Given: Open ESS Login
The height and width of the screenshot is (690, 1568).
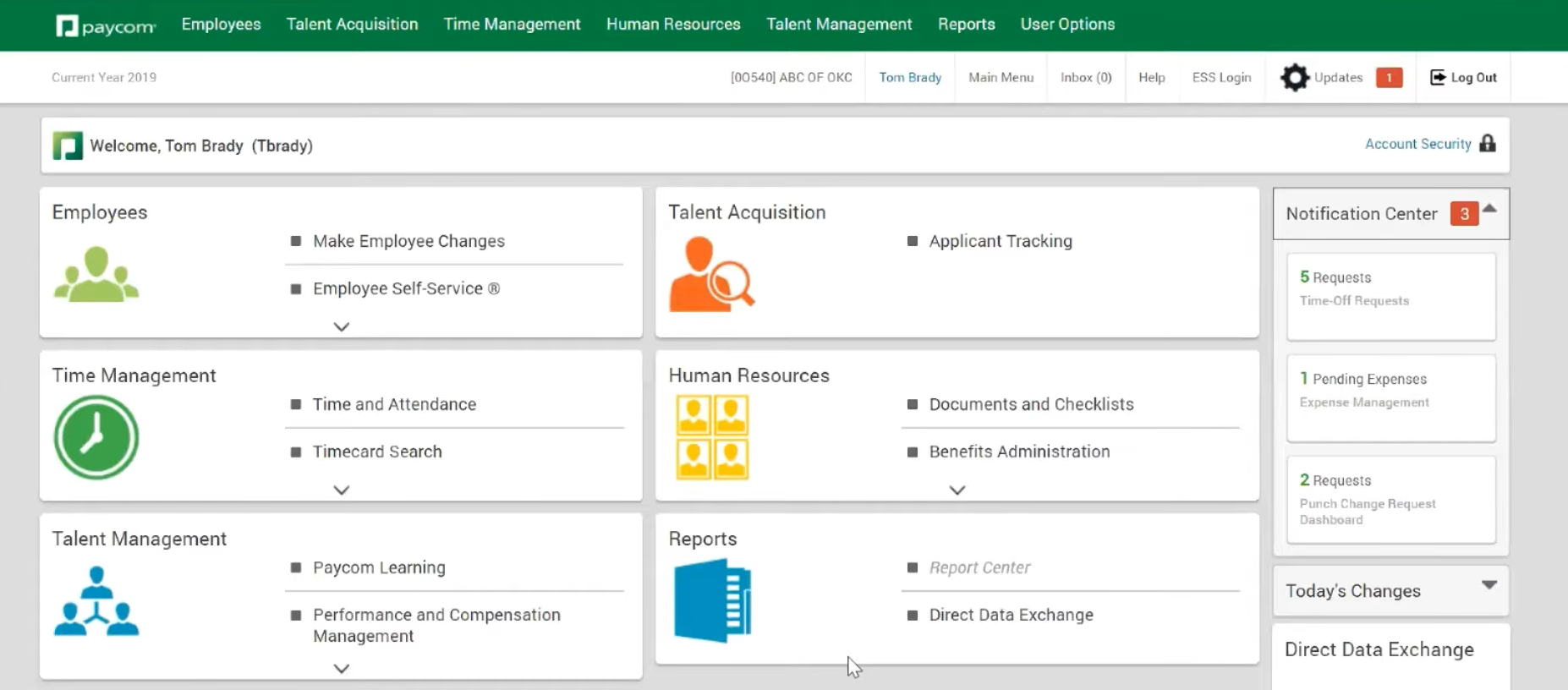Looking at the screenshot, I should point(1222,78).
